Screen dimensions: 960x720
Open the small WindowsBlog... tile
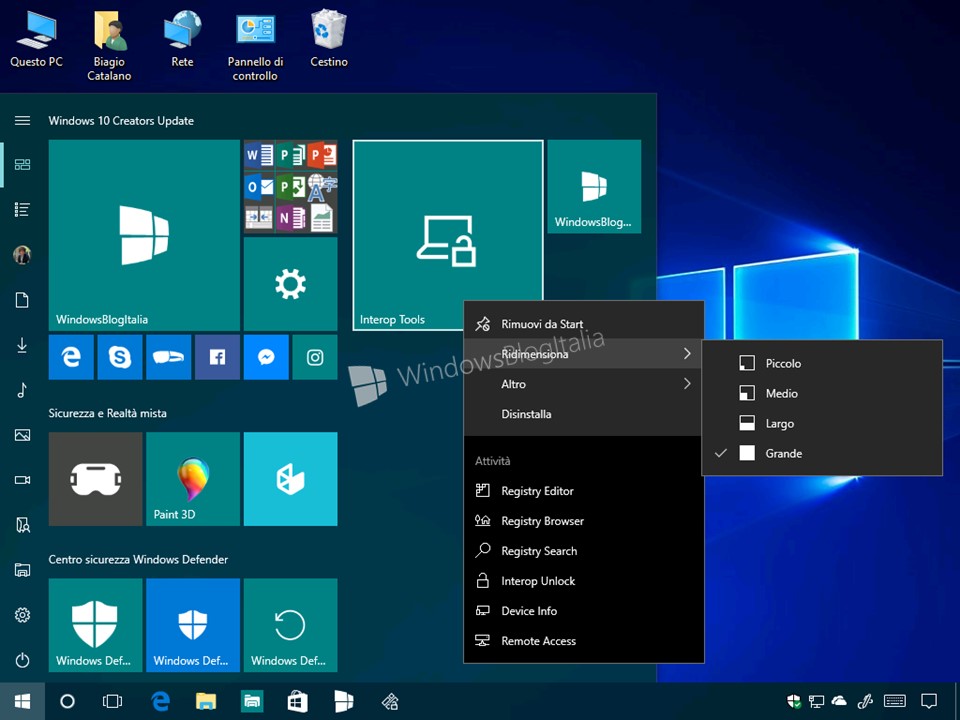click(x=594, y=187)
